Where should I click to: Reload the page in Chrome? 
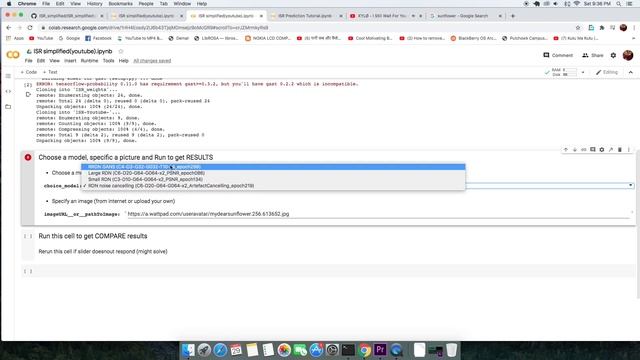(30, 27)
